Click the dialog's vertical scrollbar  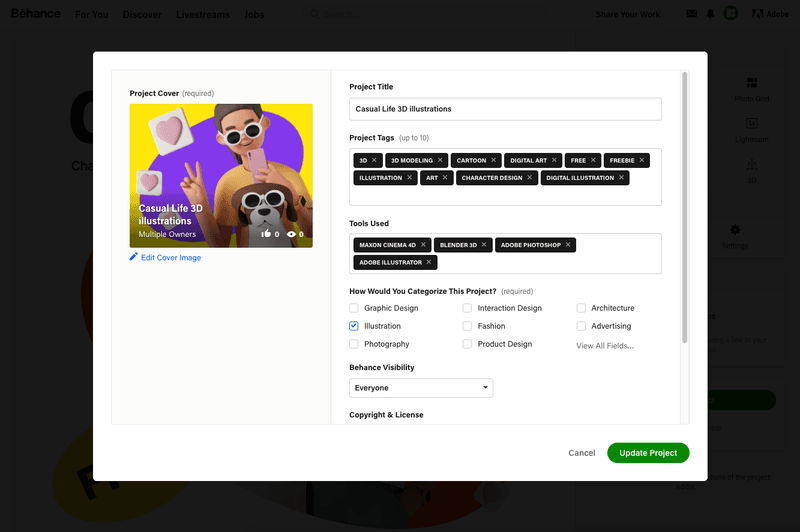point(685,208)
